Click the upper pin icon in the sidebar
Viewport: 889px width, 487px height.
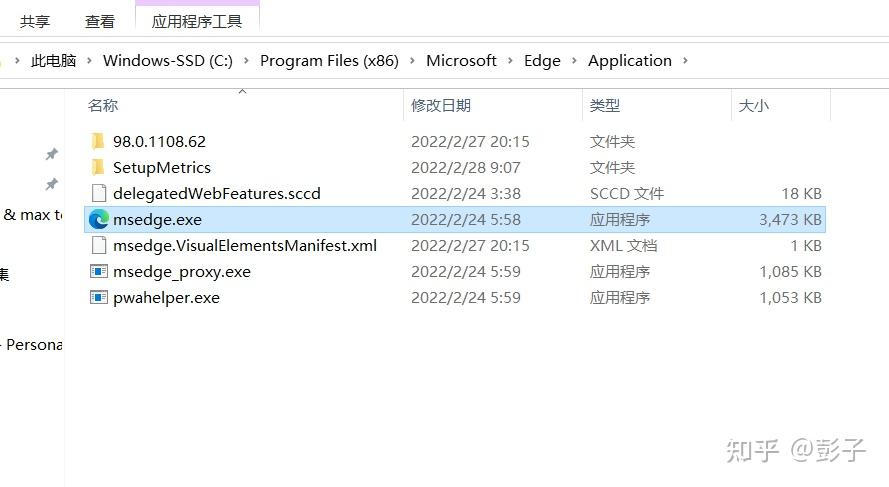tap(52, 154)
